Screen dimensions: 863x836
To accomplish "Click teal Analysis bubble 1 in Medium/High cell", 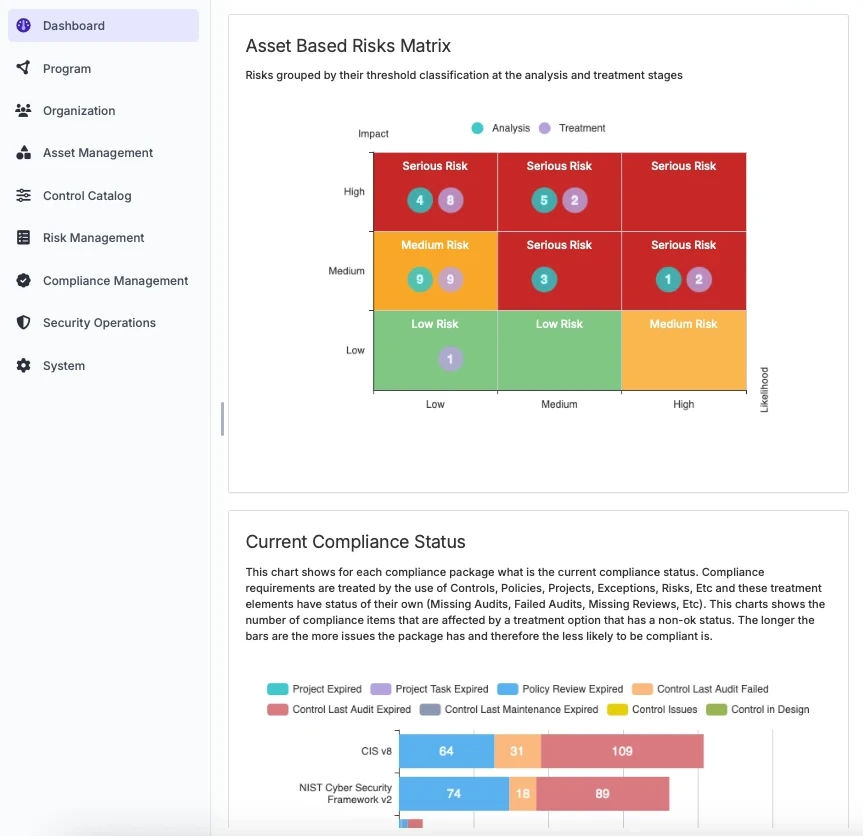I will 668,279.
